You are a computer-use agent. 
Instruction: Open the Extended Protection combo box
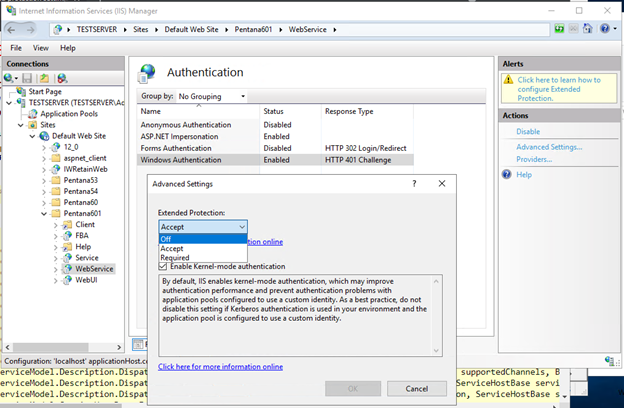[203, 227]
